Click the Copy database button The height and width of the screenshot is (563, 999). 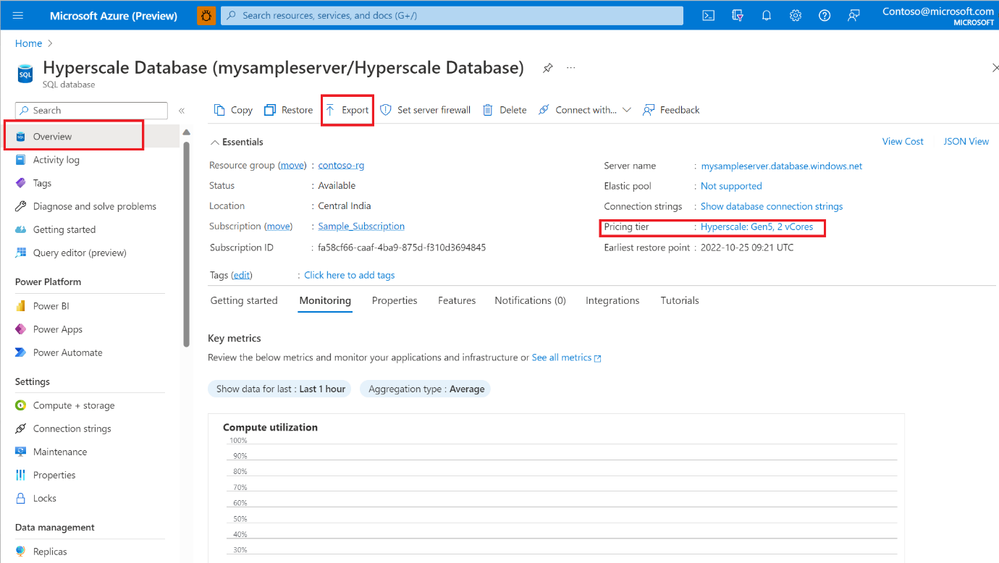coord(233,110)
